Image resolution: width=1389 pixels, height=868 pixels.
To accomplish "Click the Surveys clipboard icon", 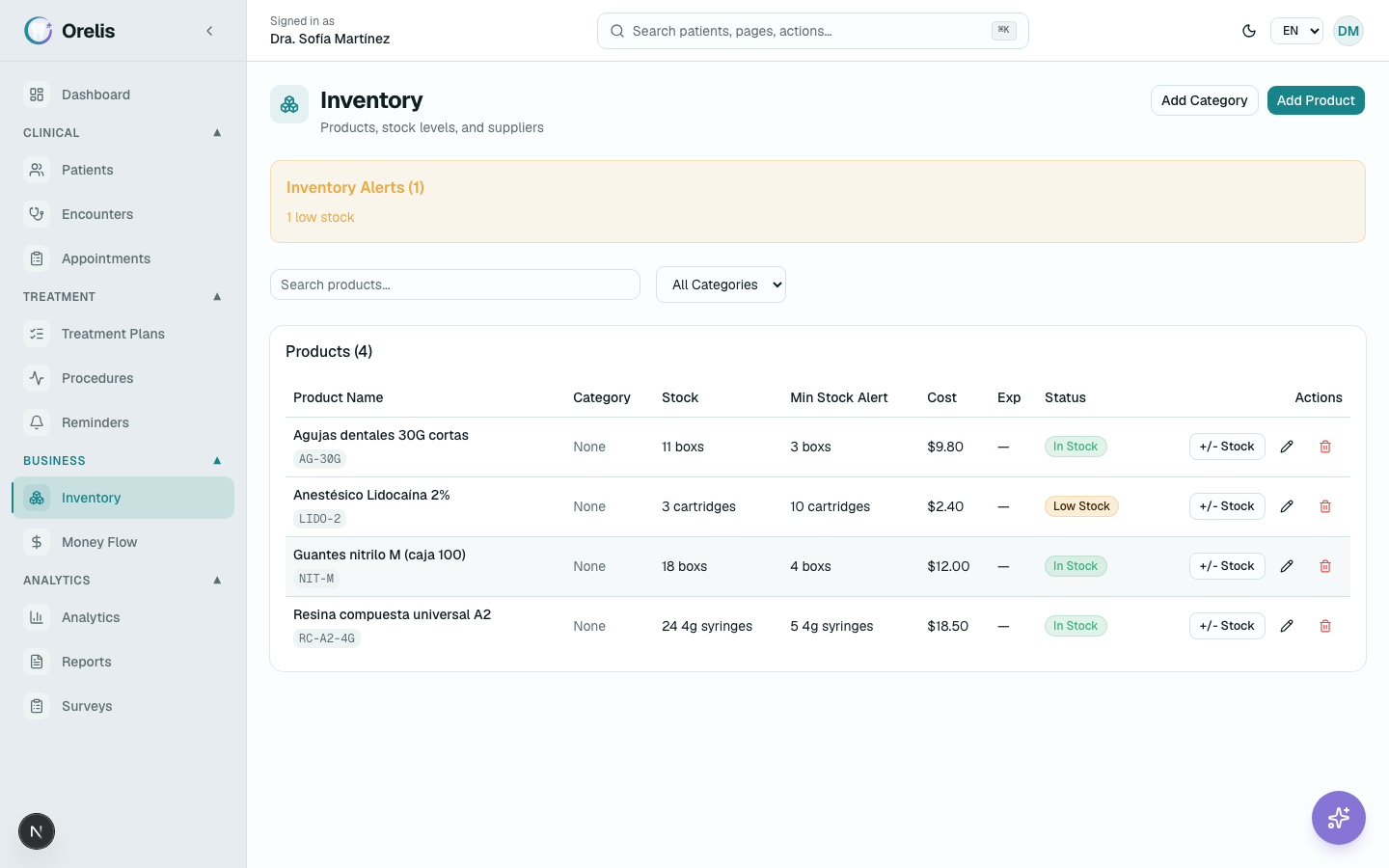I will tap(37, 706).
